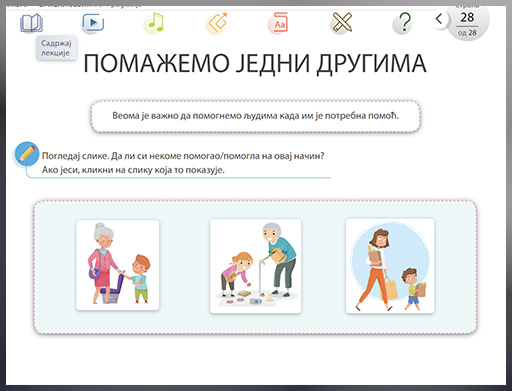Viewport: 512px width, 391px height.
Task: Click the orange interactive exercise icon
Action: click(217, 23)
